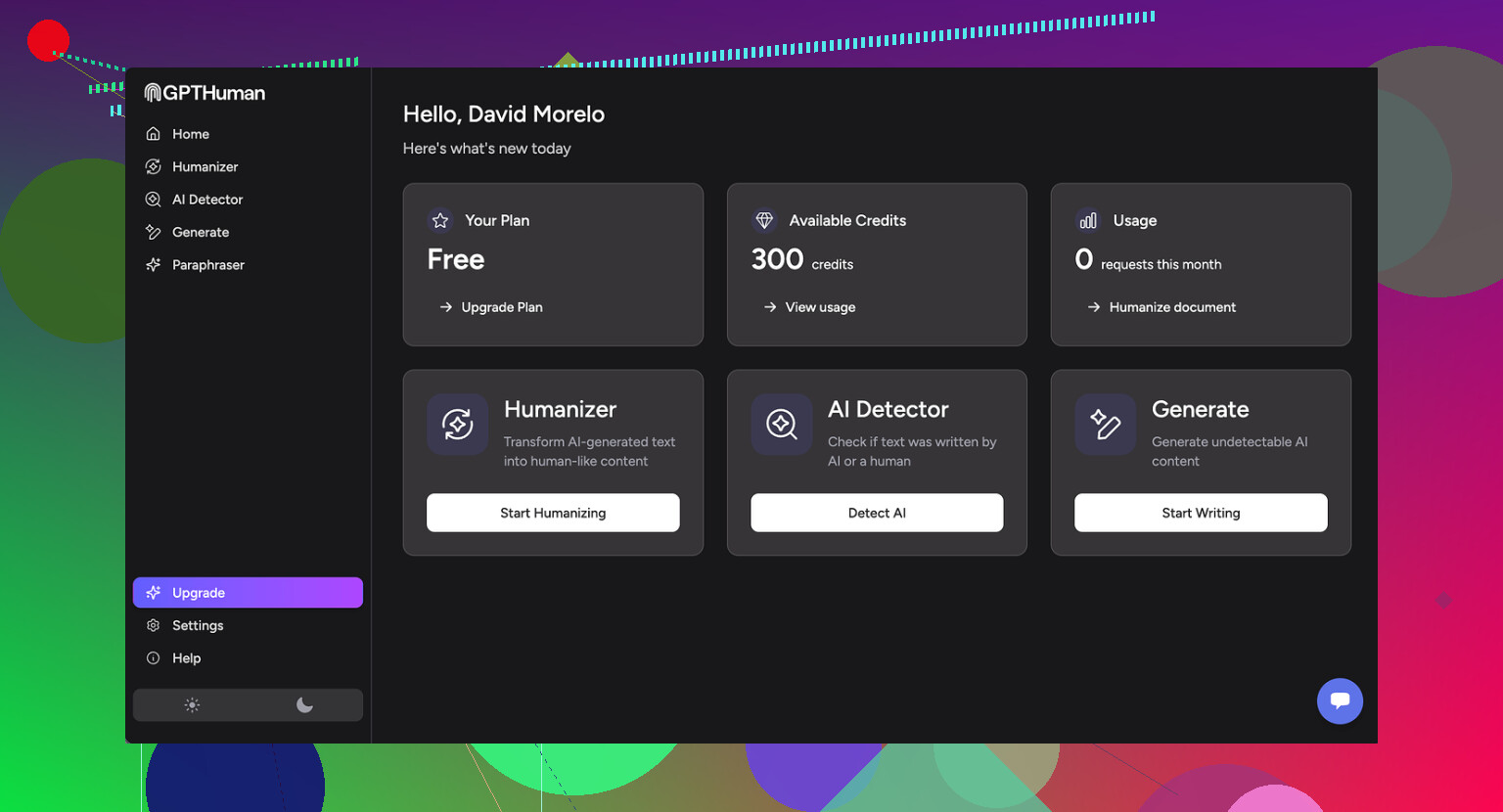Click the magnifier icon on AI Detector card
Viewport: 1503px width, 812px height.
(x=781, y=425)
